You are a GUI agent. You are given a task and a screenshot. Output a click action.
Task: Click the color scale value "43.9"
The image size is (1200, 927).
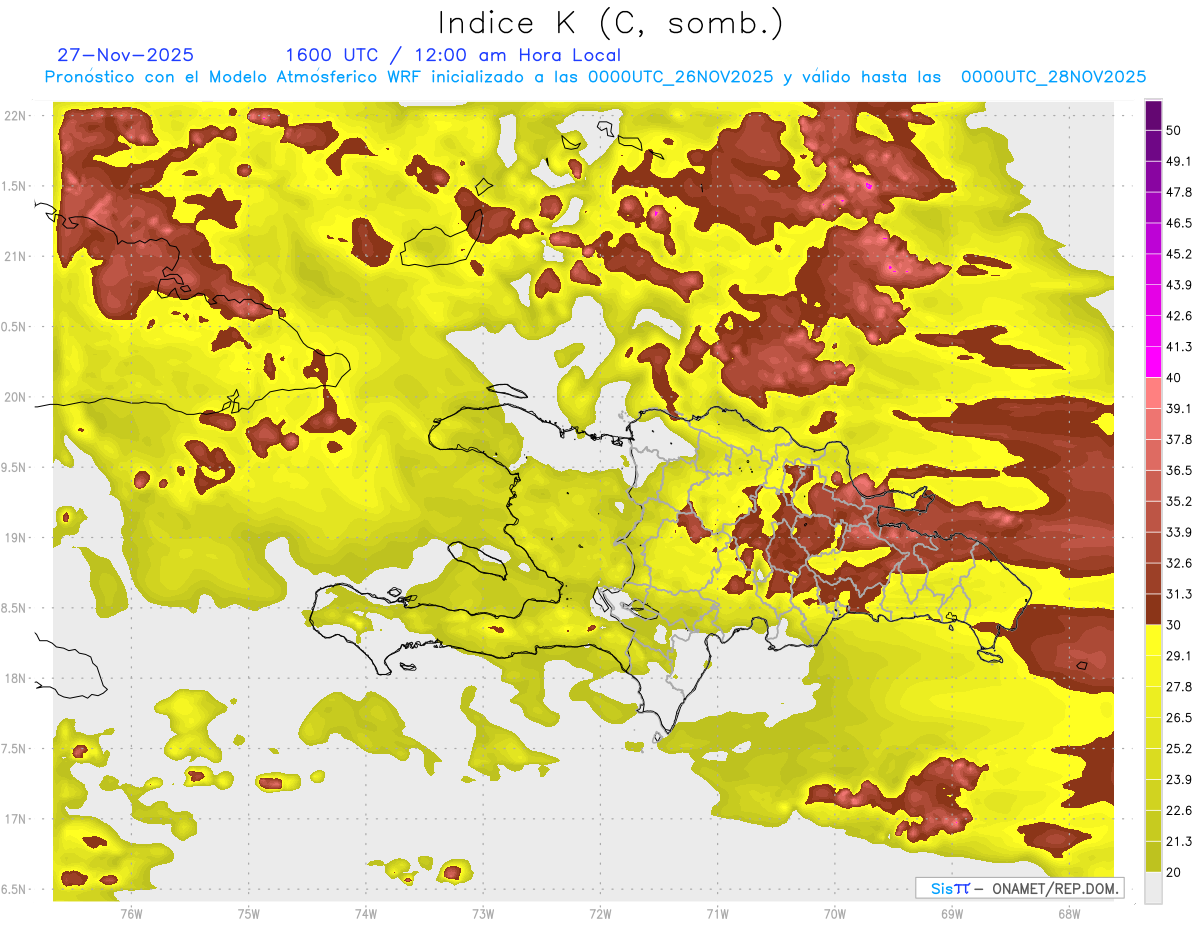coord(1179,285)
